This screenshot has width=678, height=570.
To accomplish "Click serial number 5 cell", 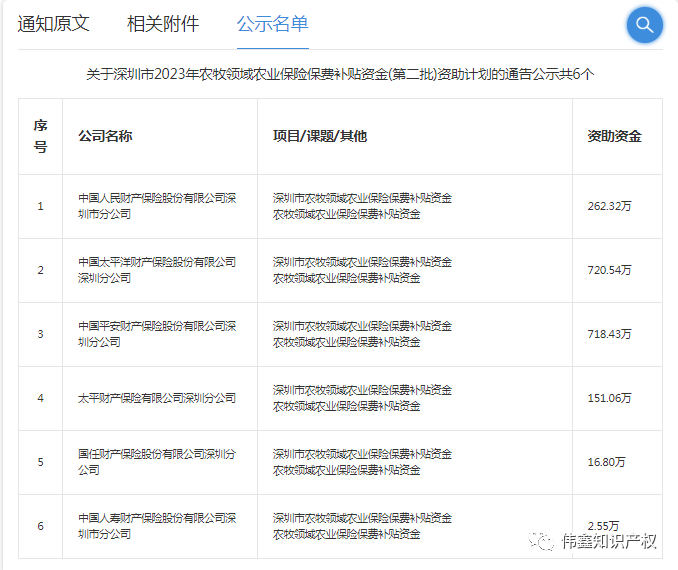I will (40, 462).
